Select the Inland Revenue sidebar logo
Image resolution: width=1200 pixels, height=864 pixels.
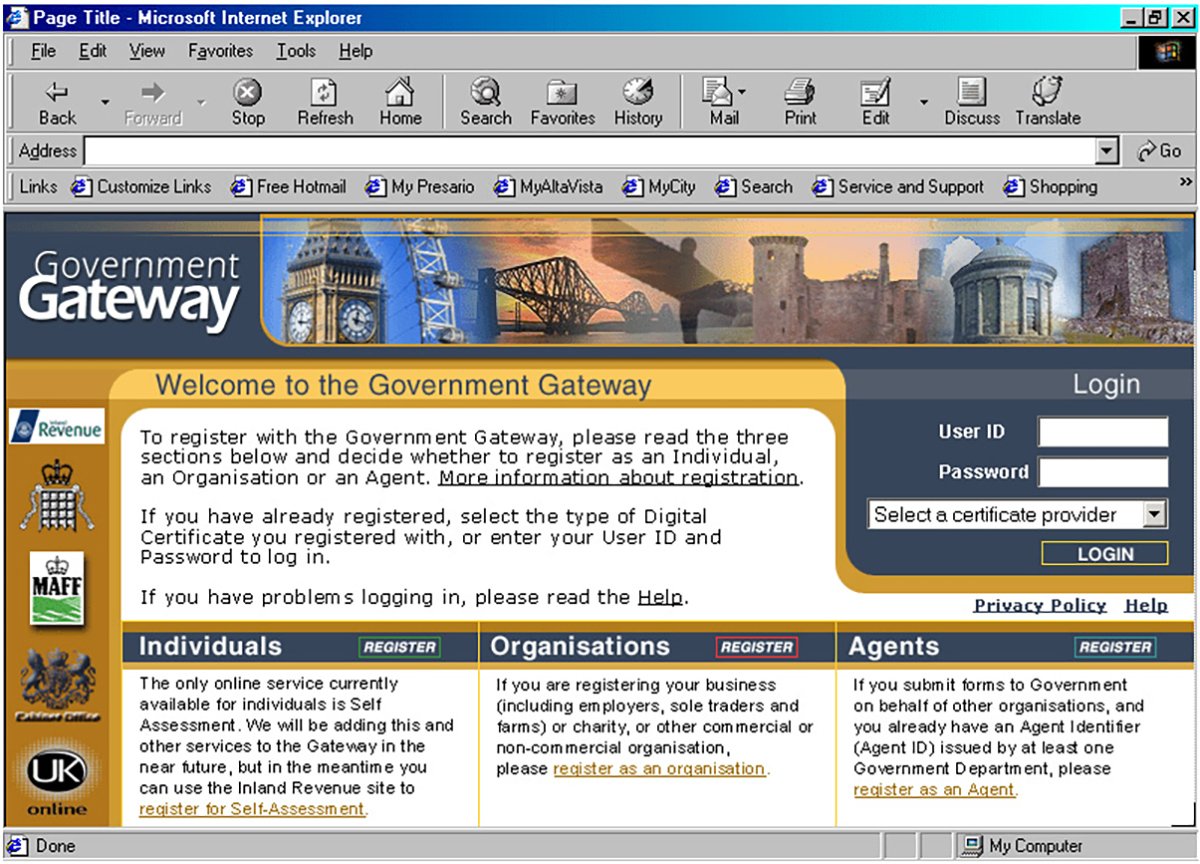[57, 426]
